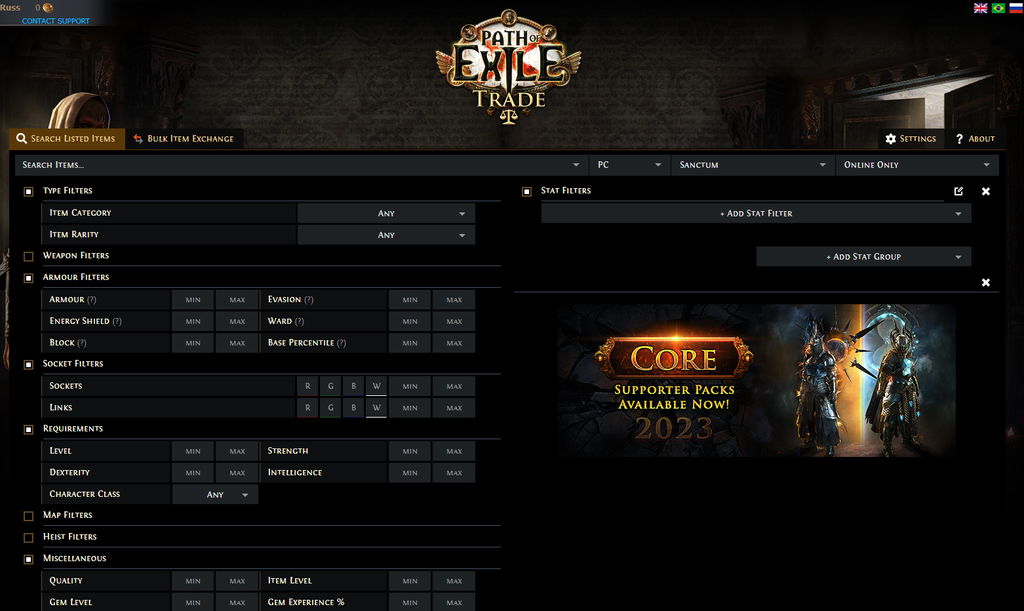This screenshot has height=611, width=1024.
Task: Select the British flag for English
Action: [980, 8]
